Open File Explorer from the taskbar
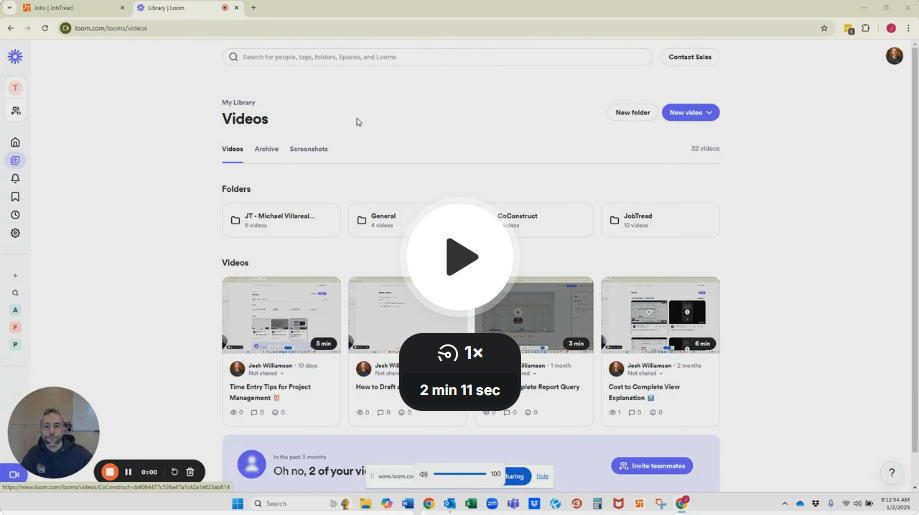Screen dimensions: 919x515 (366, 504)
